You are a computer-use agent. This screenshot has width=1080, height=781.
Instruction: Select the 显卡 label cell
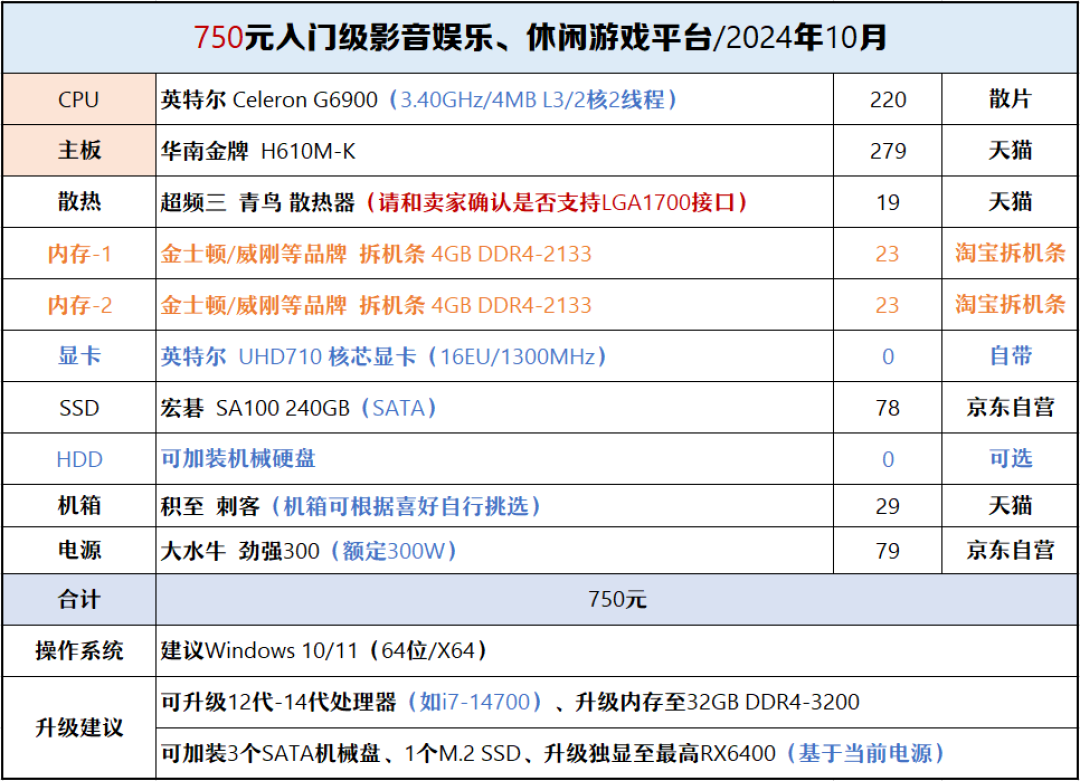pyautogui.click(x=79, y=356)
